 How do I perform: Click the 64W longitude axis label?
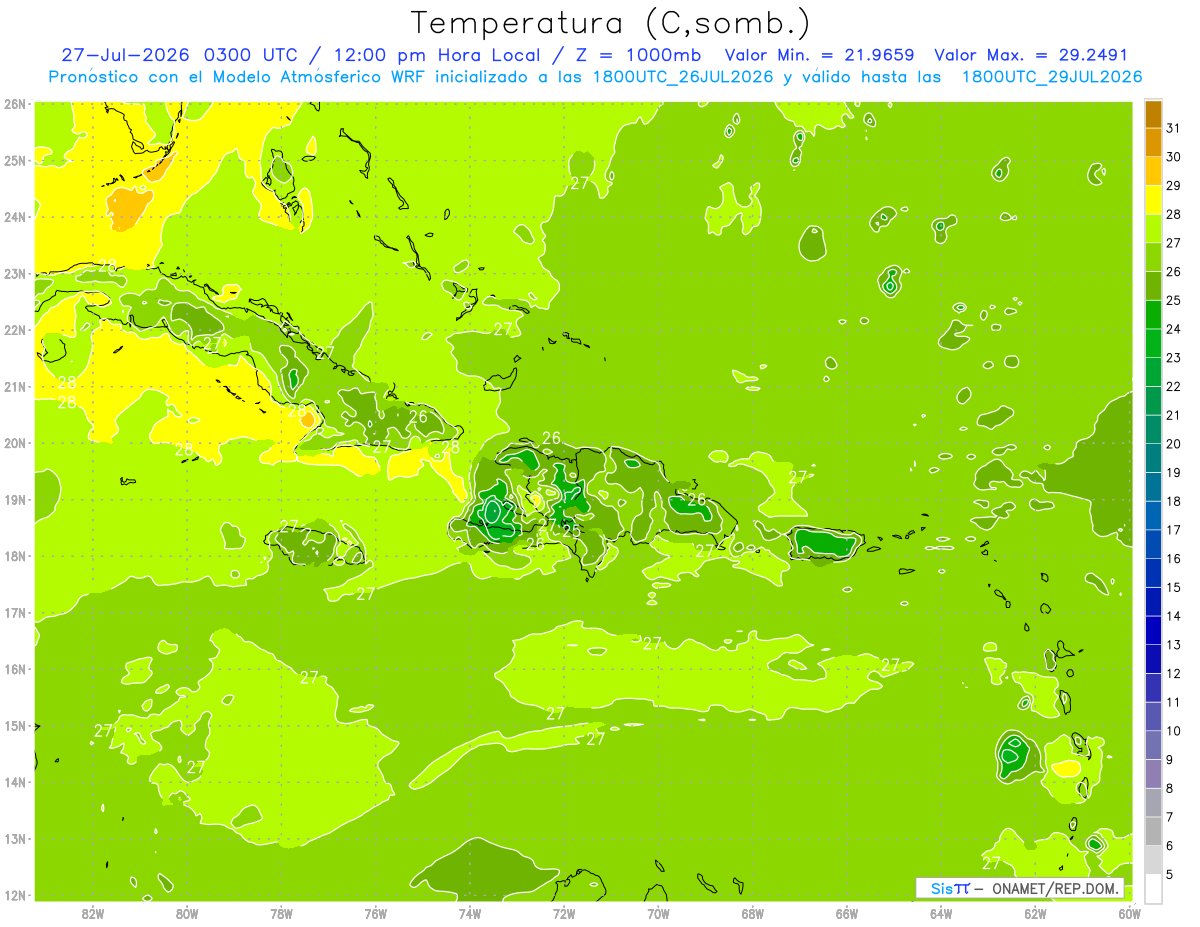(x=941, y=913)
